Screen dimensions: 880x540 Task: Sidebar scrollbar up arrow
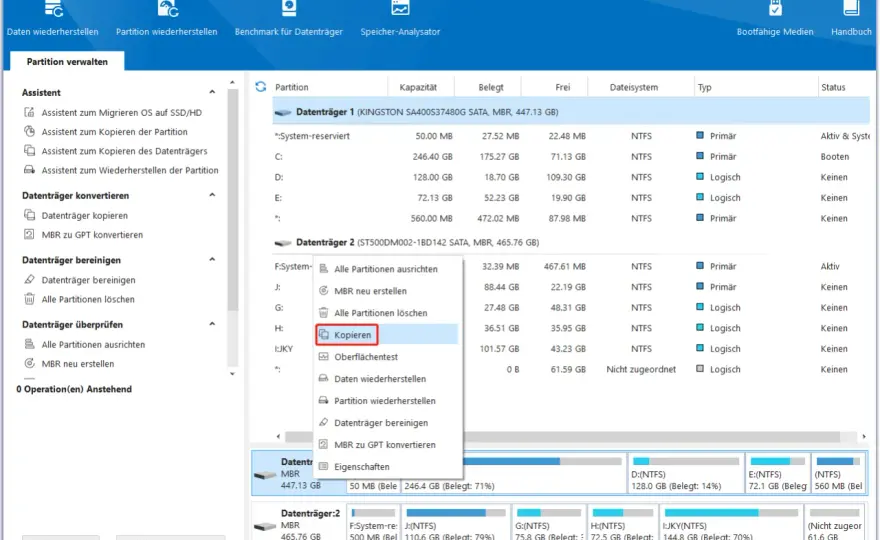coord(232,83)
